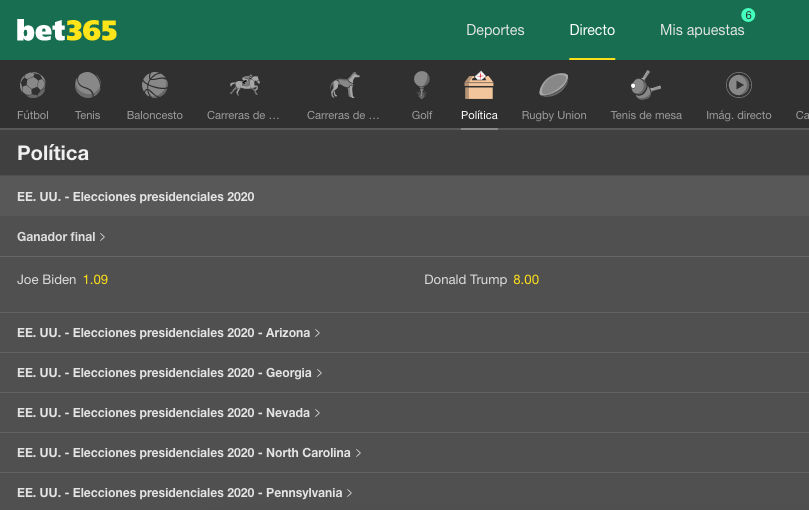
Task: Select the Fútbol soccer ball icon
Action: [33, 86]
